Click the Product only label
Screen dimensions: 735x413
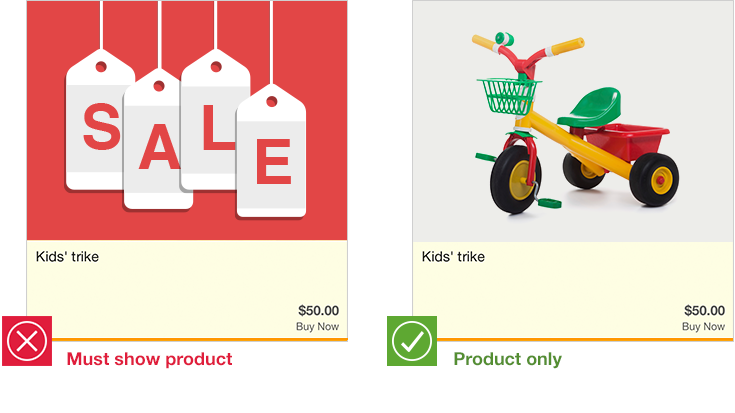(508, 359)
